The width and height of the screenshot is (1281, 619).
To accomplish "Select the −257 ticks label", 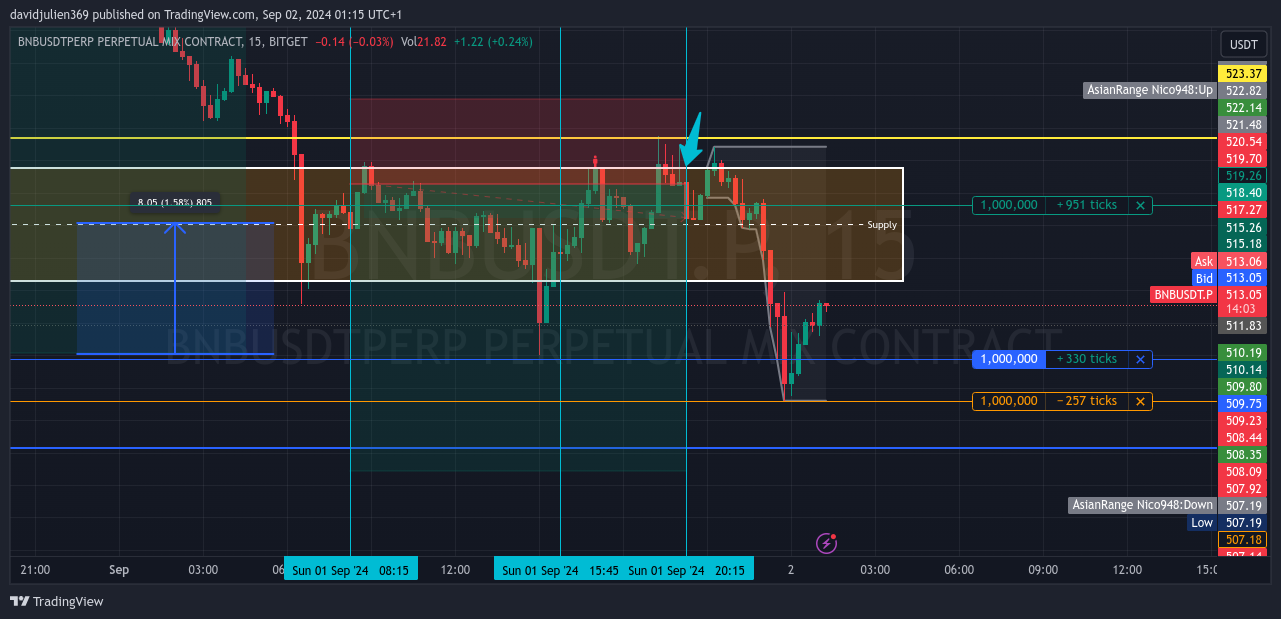I will [1086, 401].
